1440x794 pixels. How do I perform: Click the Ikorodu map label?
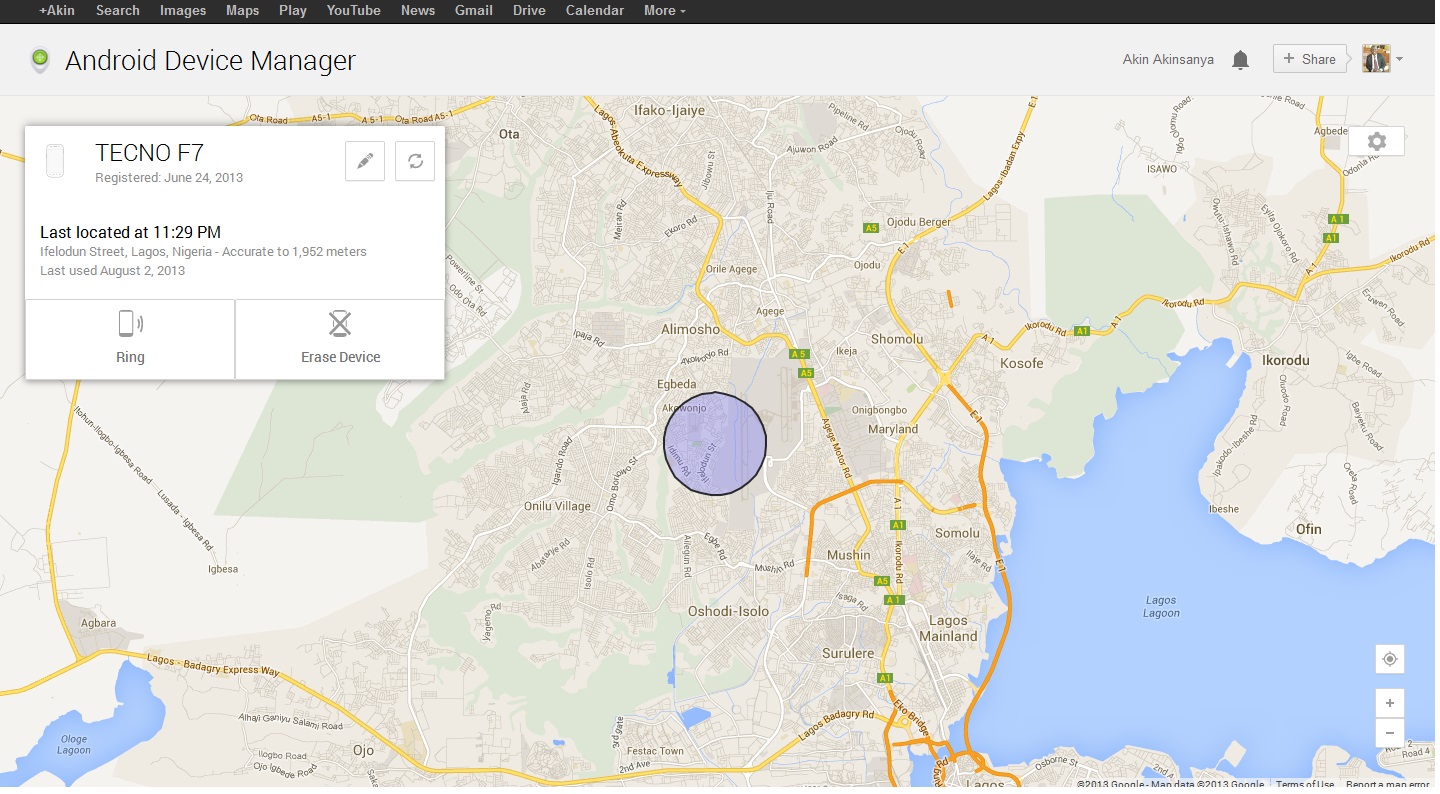(x=1286, y=360)
